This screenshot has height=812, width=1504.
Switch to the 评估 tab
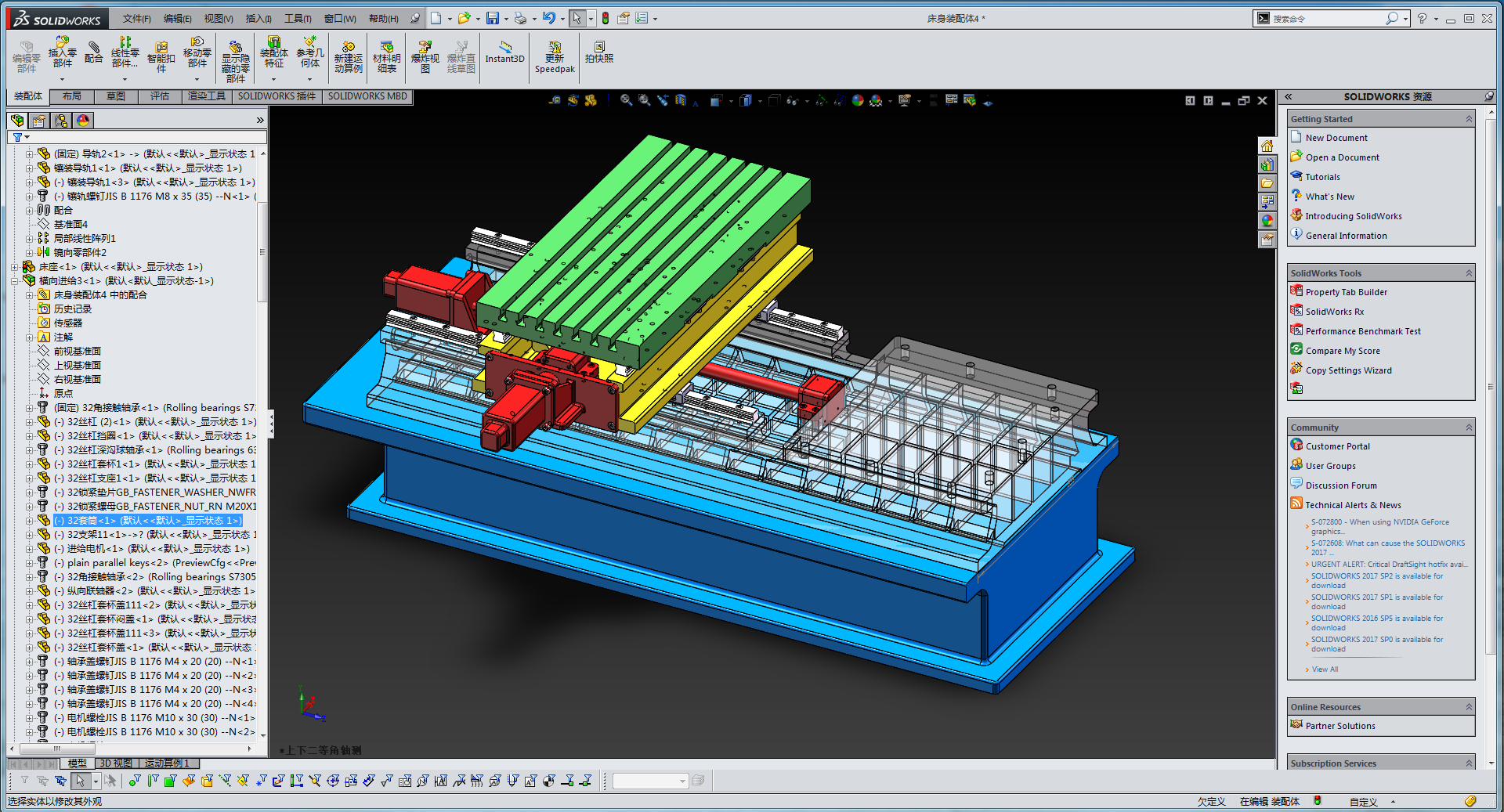click(160, 96)
